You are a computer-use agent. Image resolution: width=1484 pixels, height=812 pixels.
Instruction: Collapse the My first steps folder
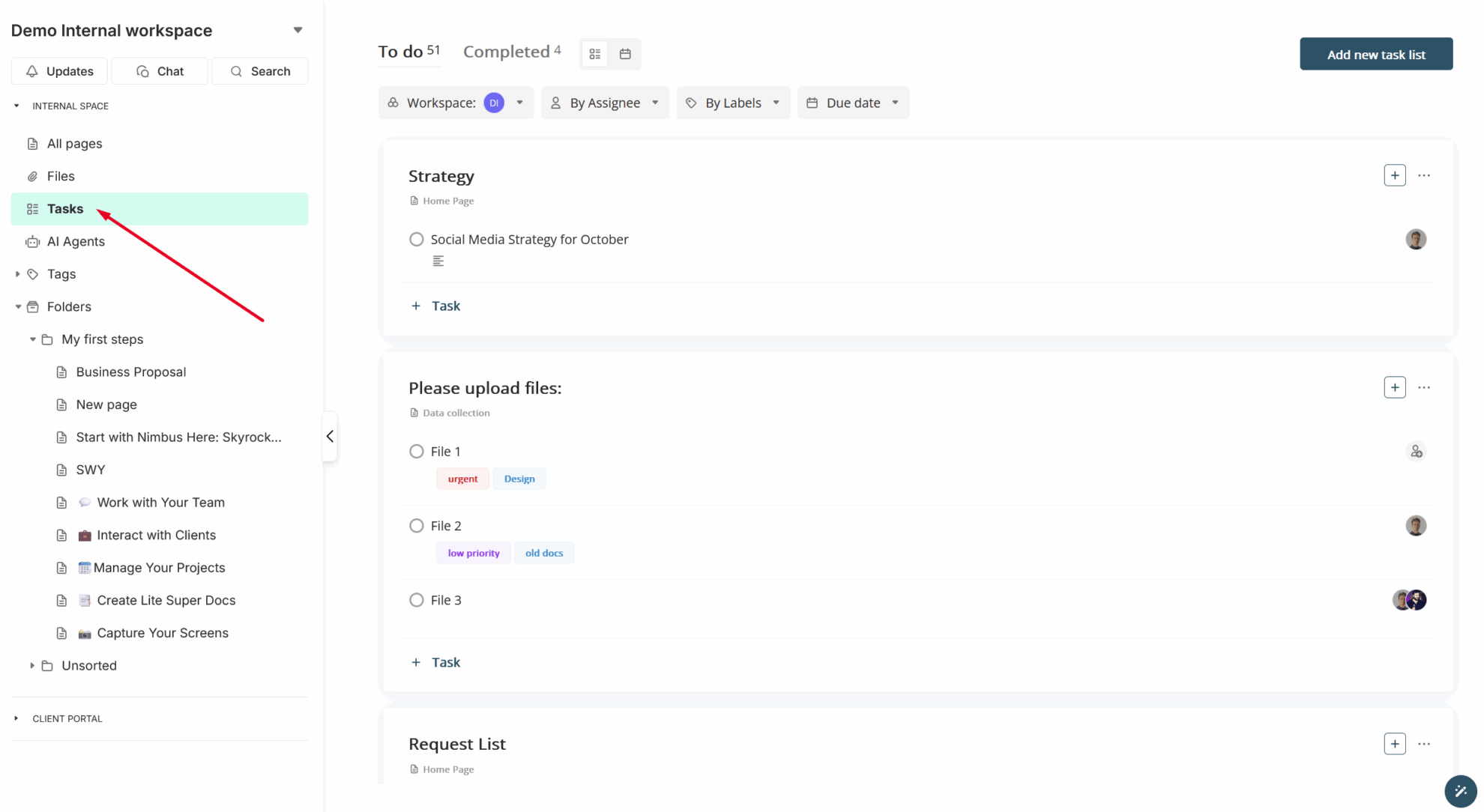(x=32, y=339)
